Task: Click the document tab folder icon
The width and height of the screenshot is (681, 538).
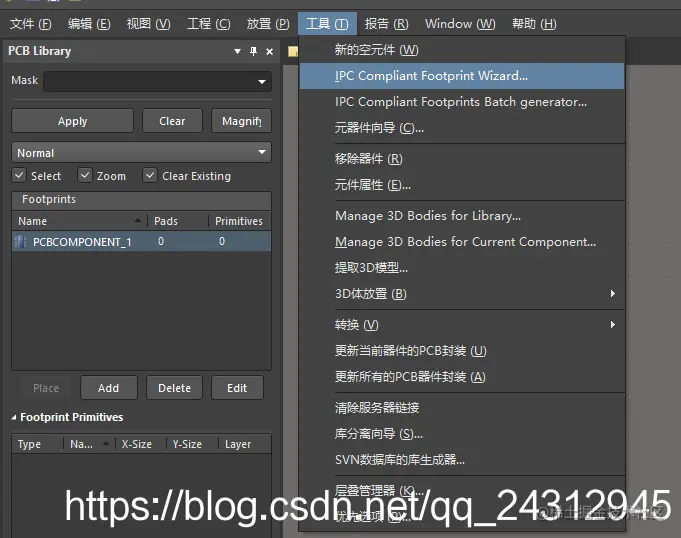Action: (294, 51)
